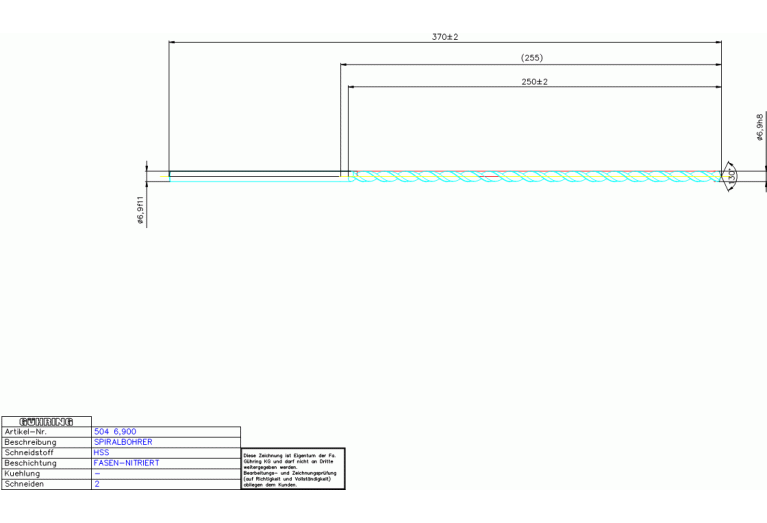Select the 250±2 flute length dimension
Viewport: 767px width, 523px height.
pyautogui.click(x=535, y=82)
